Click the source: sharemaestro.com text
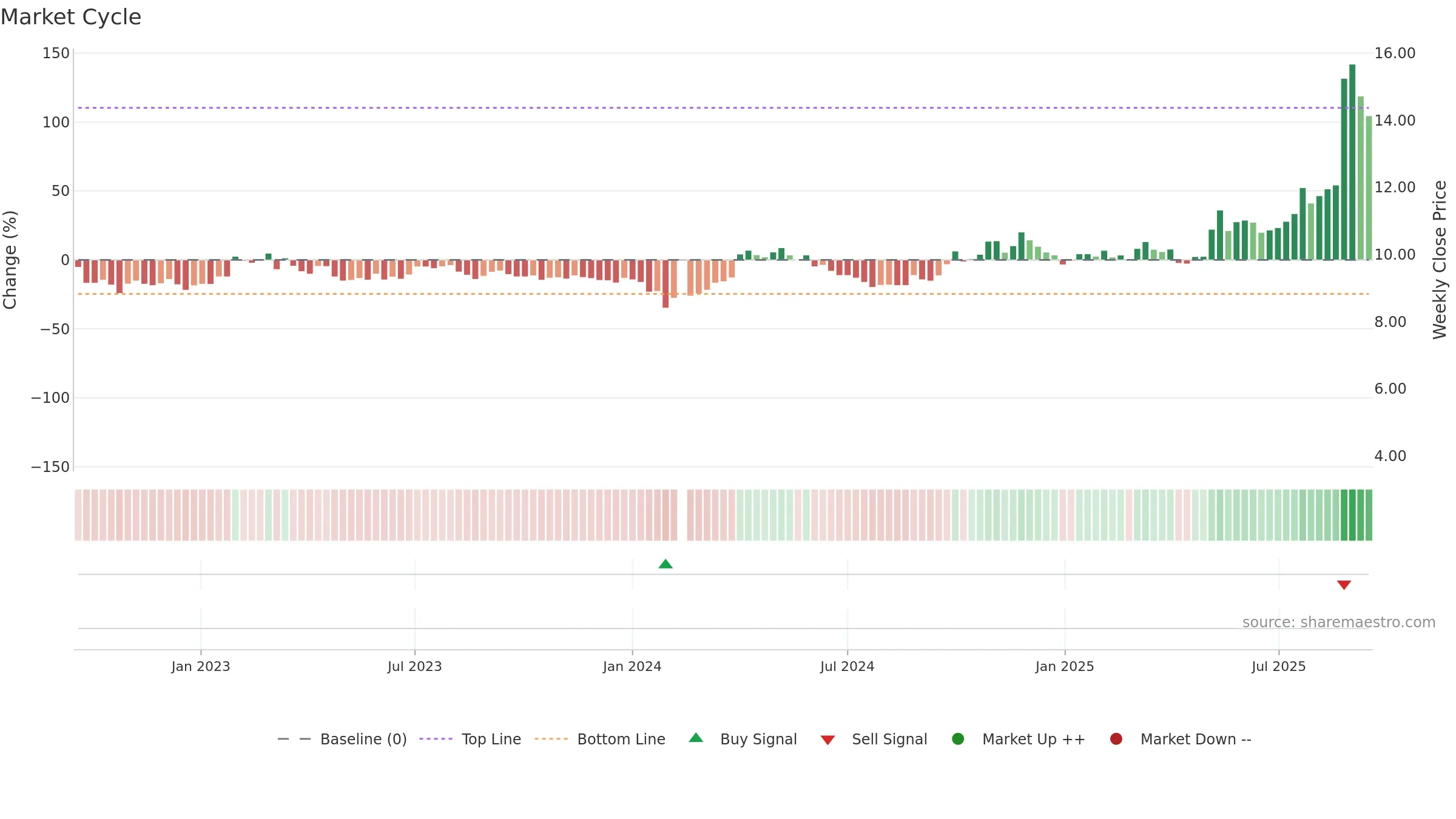 point(1339,622)
